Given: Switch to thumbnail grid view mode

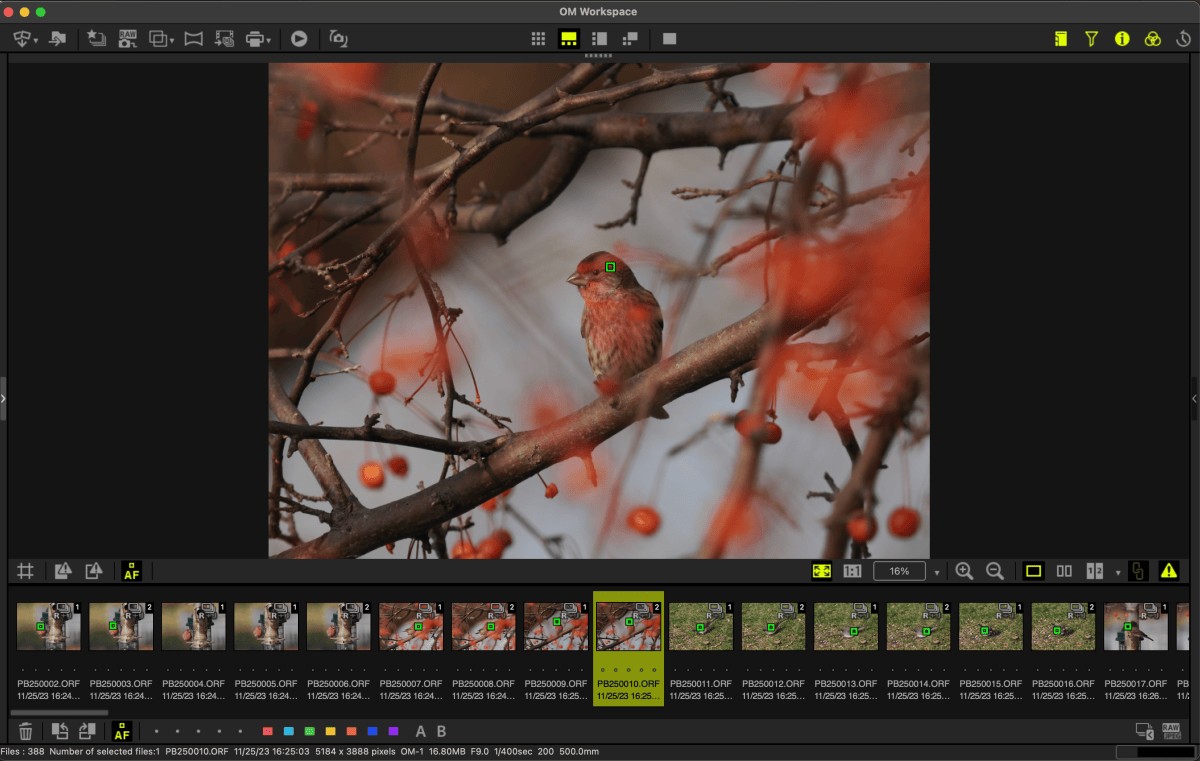Looking at the screenshot, I should pyautogui.click(x=538, y=39).
